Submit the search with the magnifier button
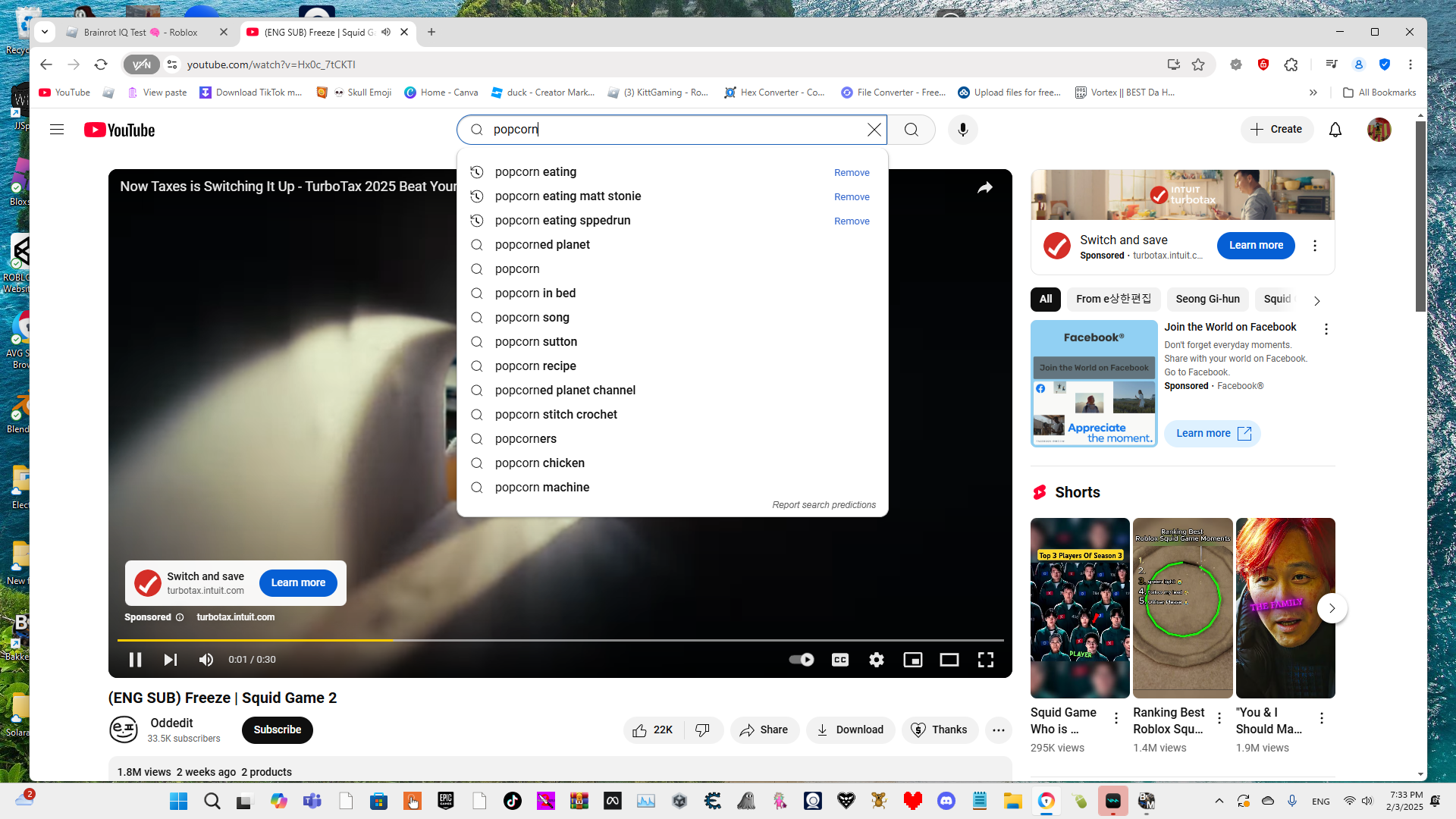 point(912,130)
